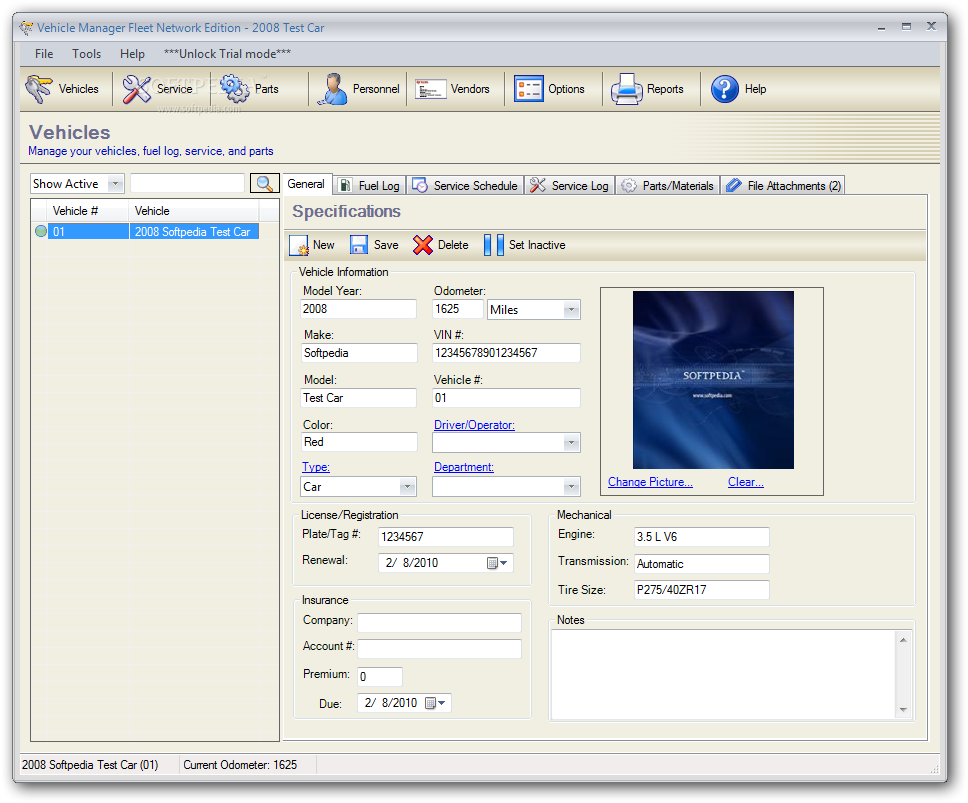The image size is (968, 803).
Task: Open the Renewal date calendar picker
Action: (x=497, y=563)
